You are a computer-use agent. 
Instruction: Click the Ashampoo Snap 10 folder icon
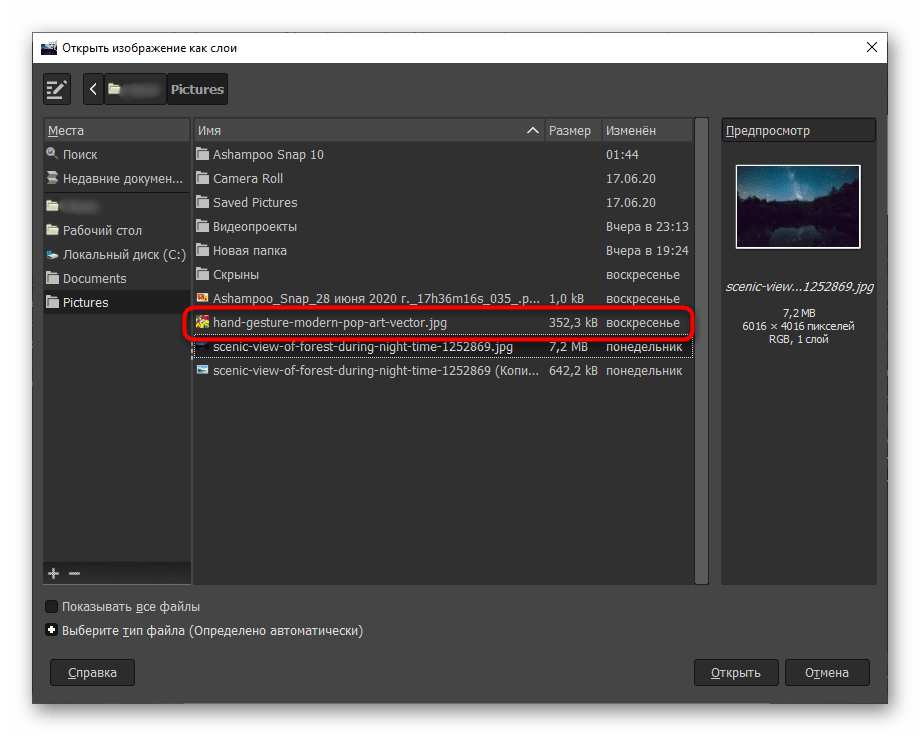click(x=202, y=154)
